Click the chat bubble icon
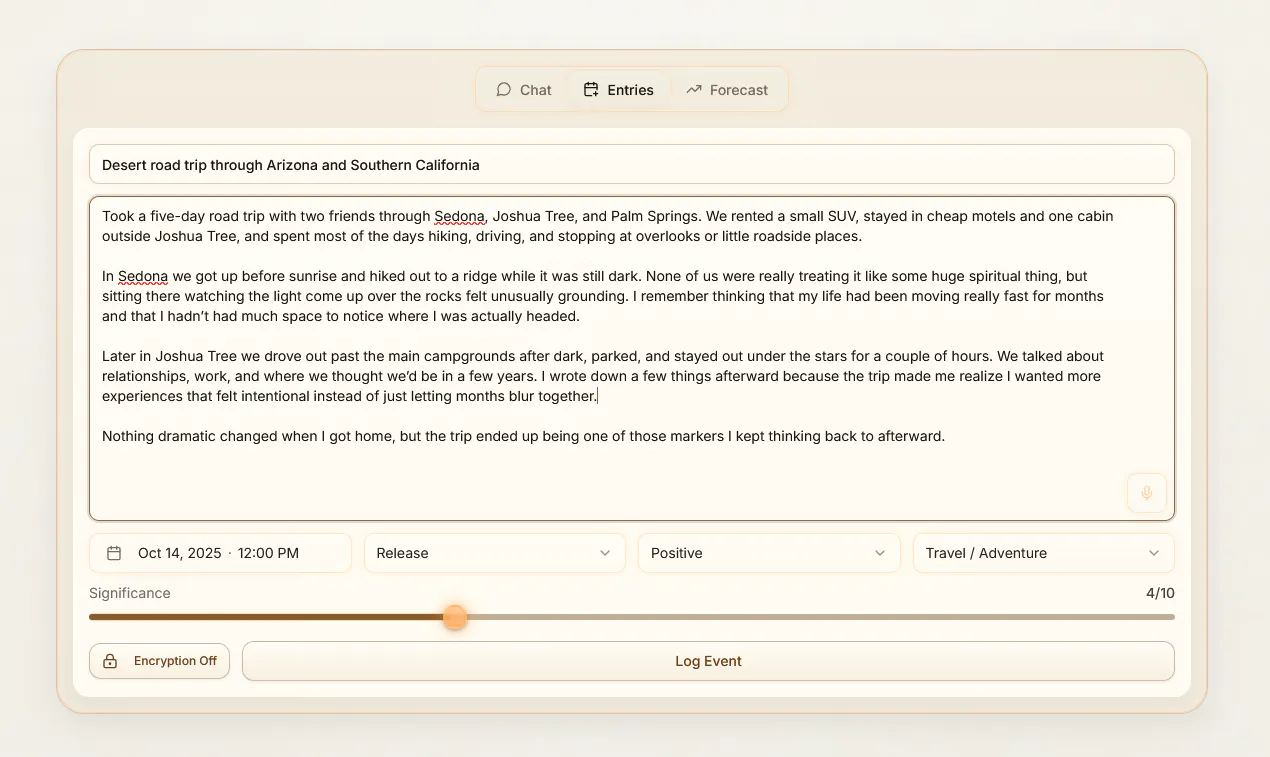The height and width of the screenshot is (757, 1270). 504,89
